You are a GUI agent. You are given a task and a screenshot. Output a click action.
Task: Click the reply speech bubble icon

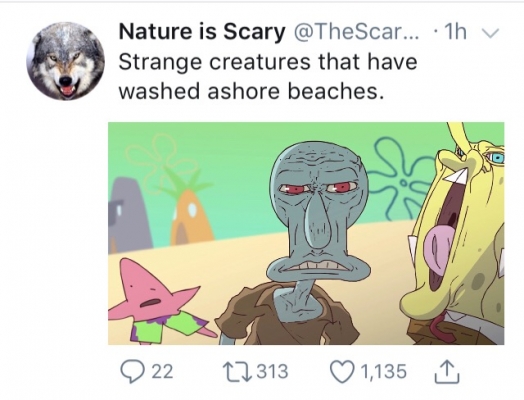[x=132, y=372]
